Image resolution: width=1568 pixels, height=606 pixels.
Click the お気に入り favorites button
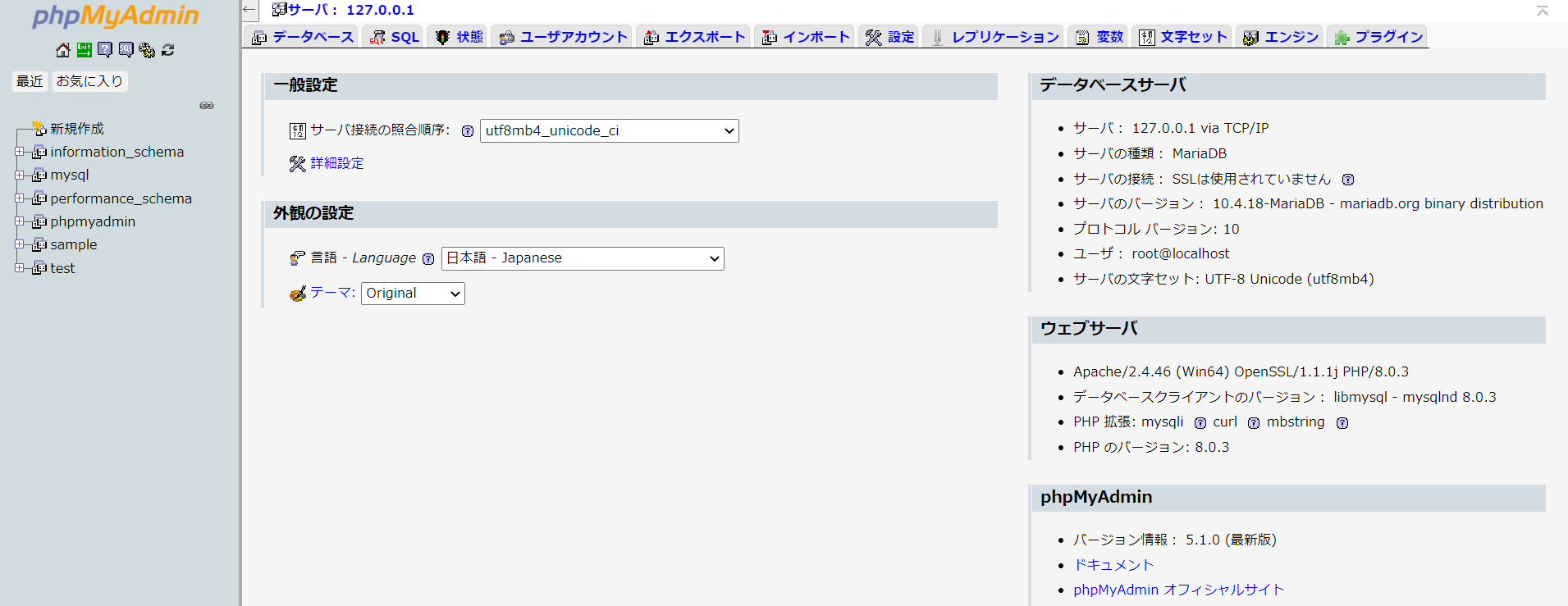(x=90, y=81)
